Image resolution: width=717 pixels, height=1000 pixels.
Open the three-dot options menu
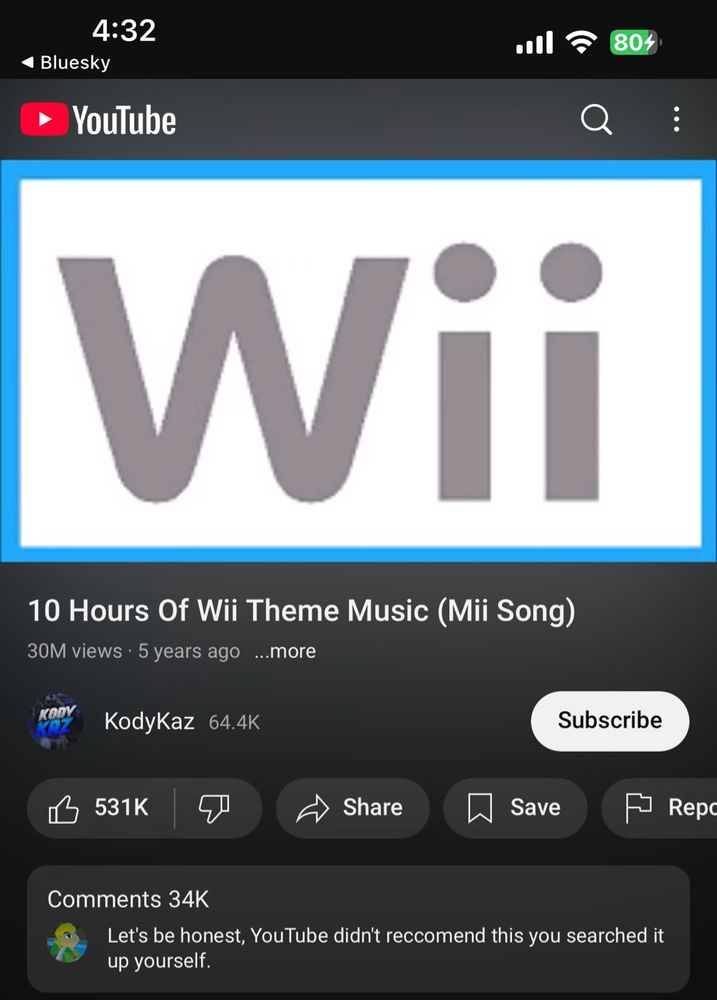pos(676,119)
